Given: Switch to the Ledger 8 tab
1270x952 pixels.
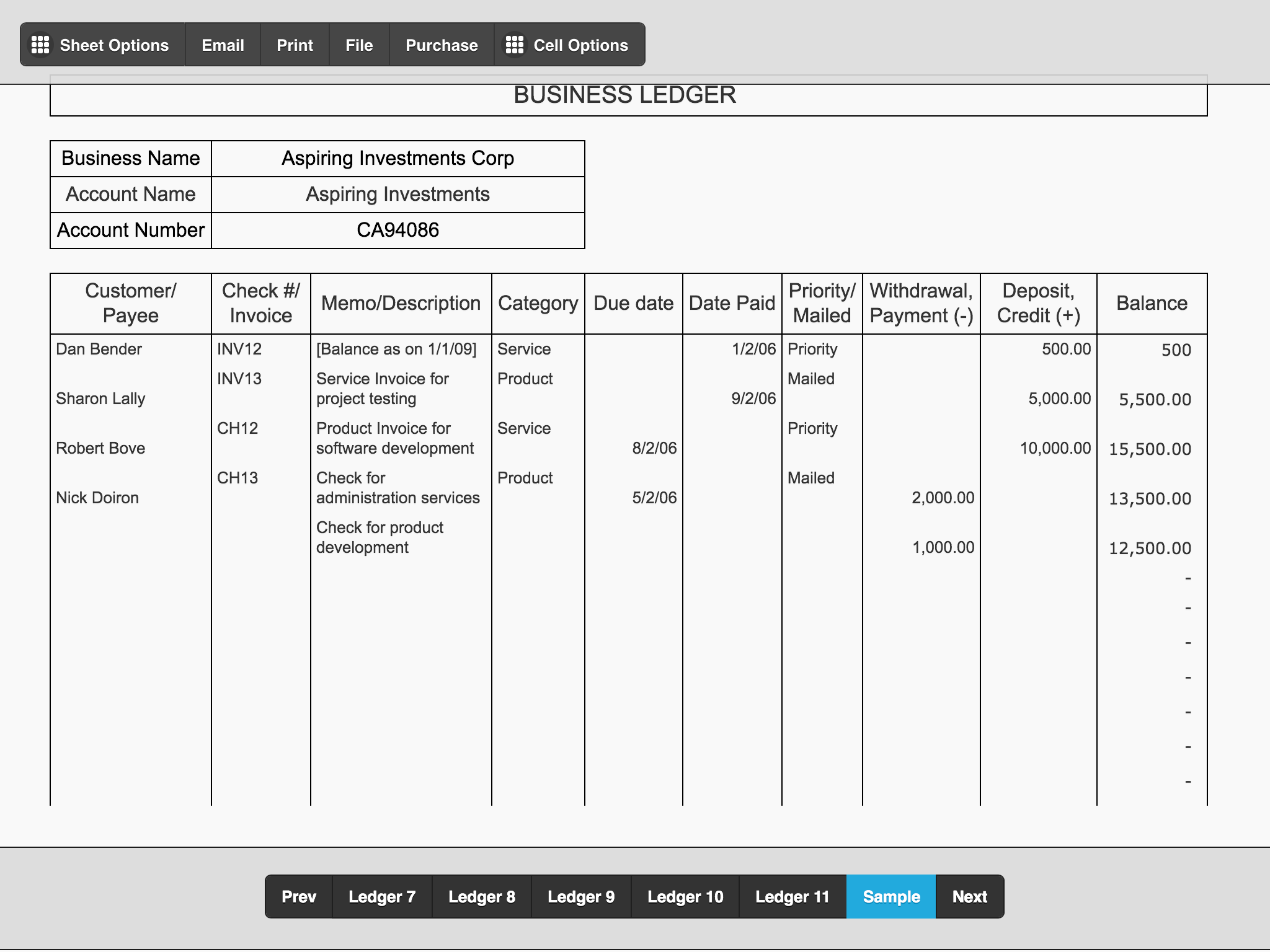Looking at the screenshot, I should 482,897.
